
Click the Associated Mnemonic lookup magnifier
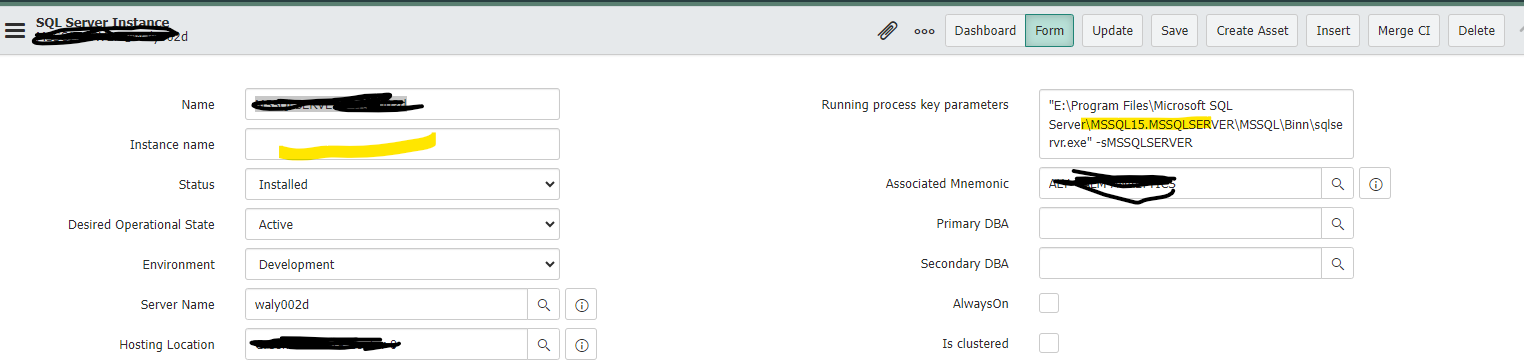tap(1338, 184)
